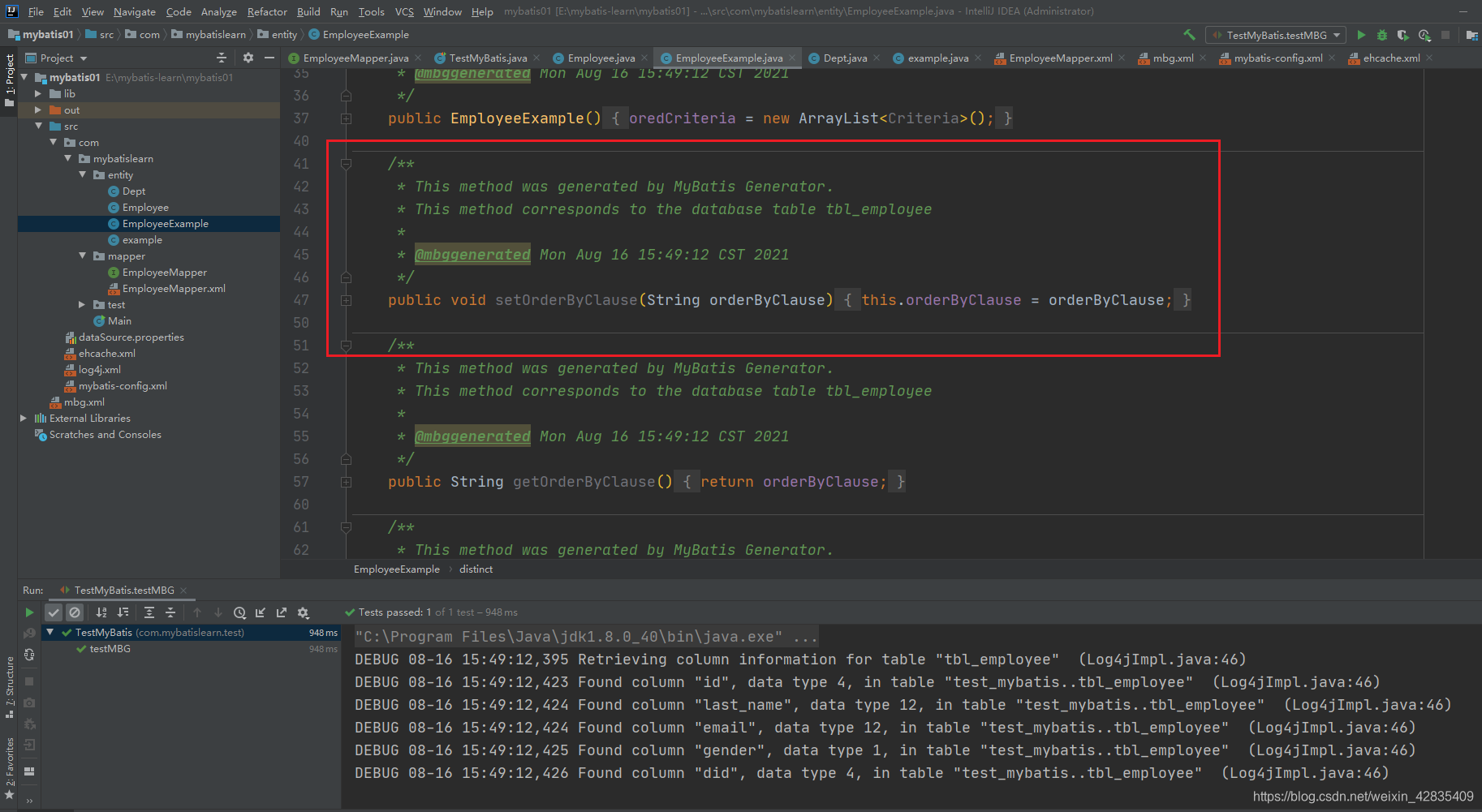This screenshot has width=1482, height=812.
Task: Run with Coverage icon in toolbar
Action: point(1403,35)
